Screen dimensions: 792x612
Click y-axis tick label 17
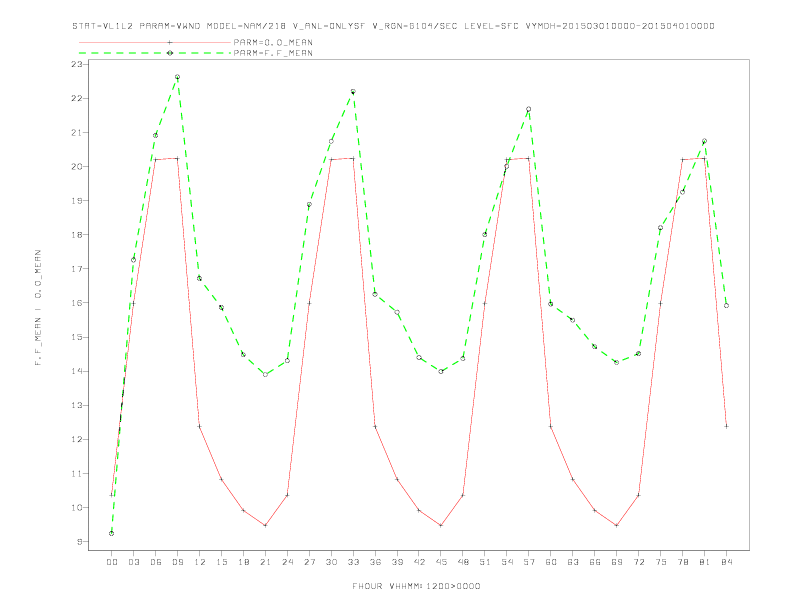pos(76,269)
